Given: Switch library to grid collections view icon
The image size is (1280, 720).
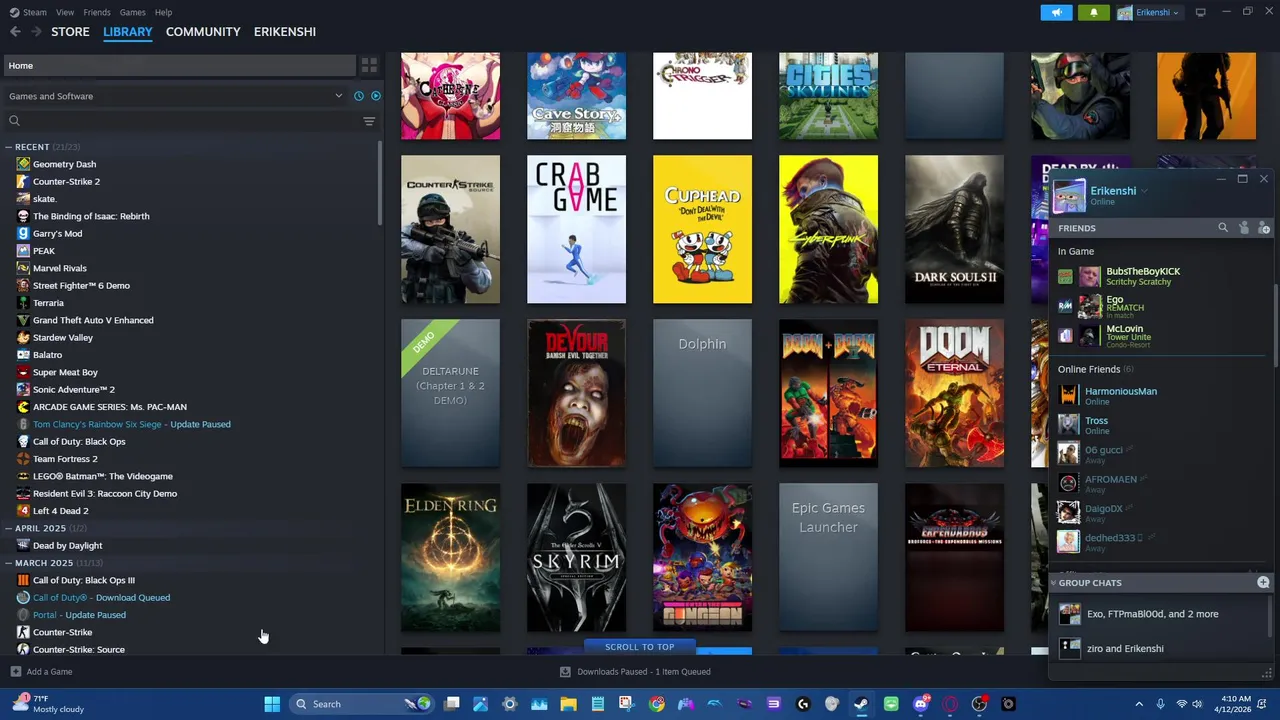Looking at the screenshot, I should click(x=369, y=65).
